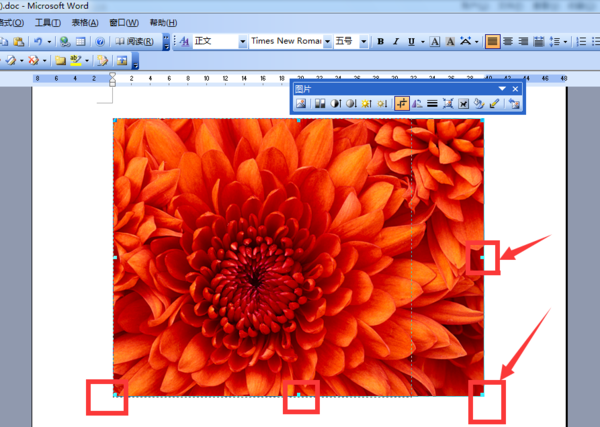Undo the last action
Viewport: 600px width, 427px height.
pos(38,41)
